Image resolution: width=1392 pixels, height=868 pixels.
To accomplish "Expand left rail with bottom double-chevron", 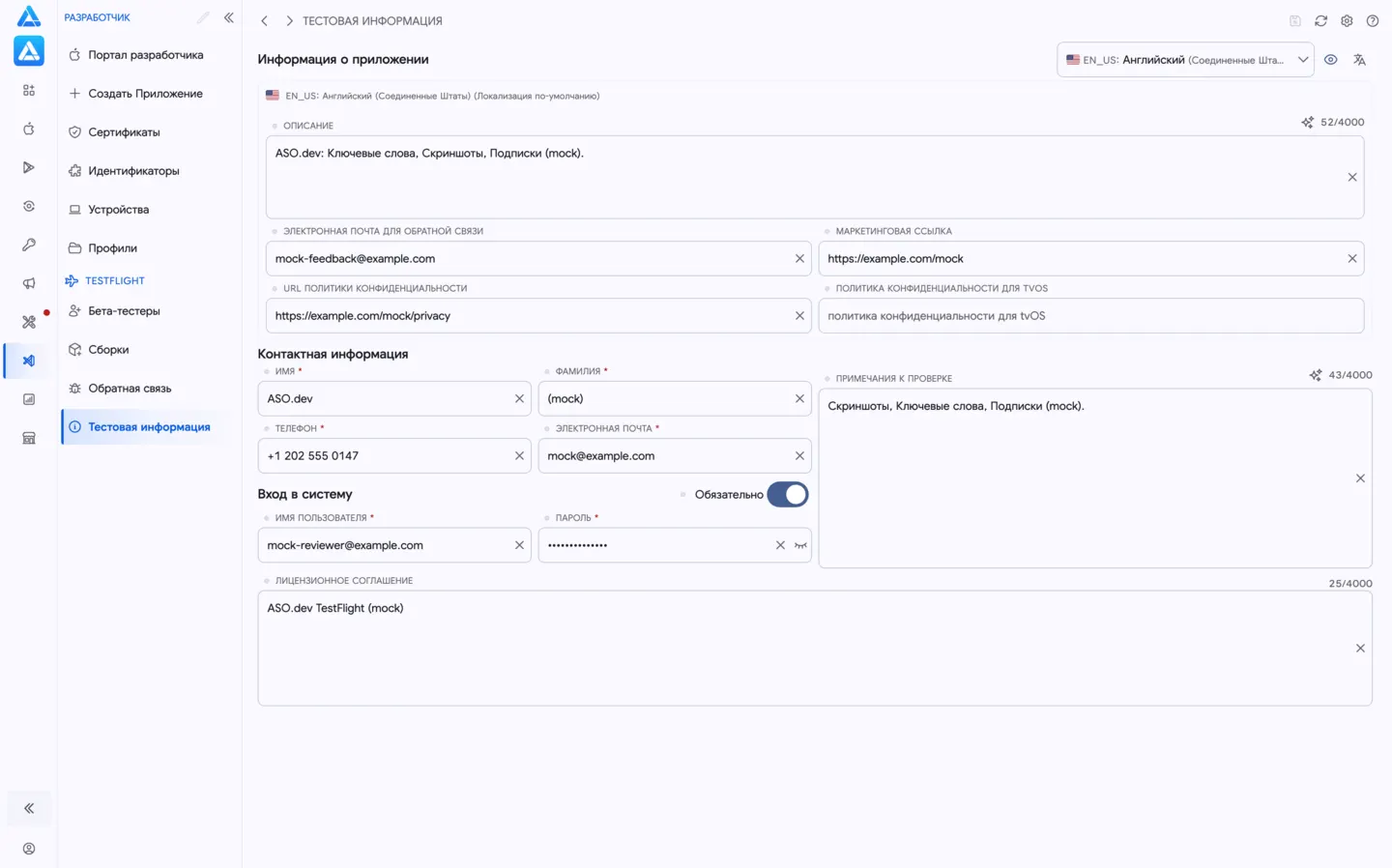I will (x=29, y=808).
